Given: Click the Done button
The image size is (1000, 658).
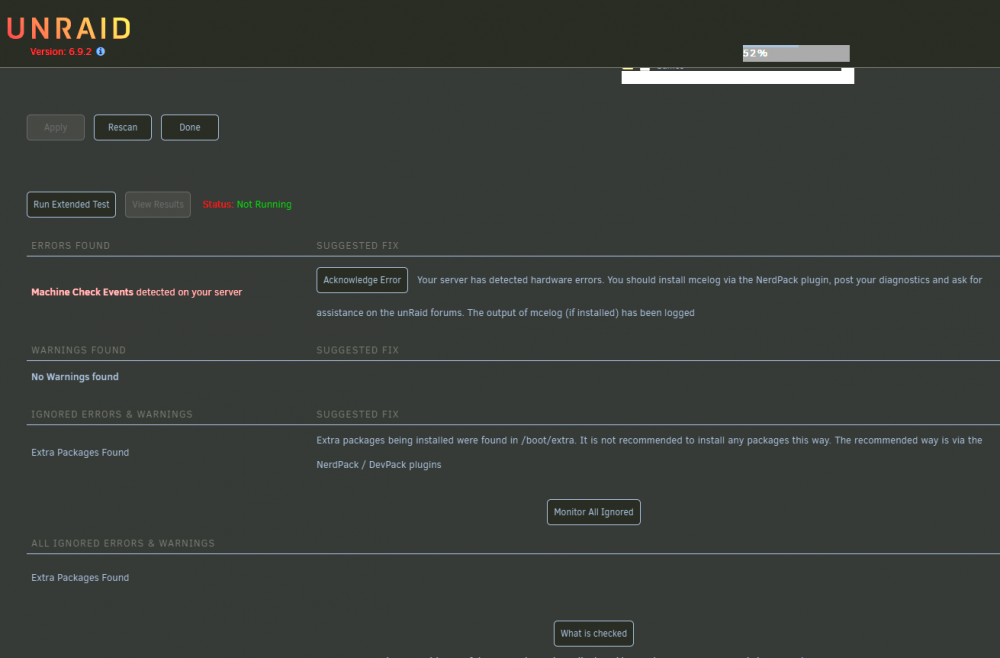Looking at the screenshot, I should [x=189, y=128].
